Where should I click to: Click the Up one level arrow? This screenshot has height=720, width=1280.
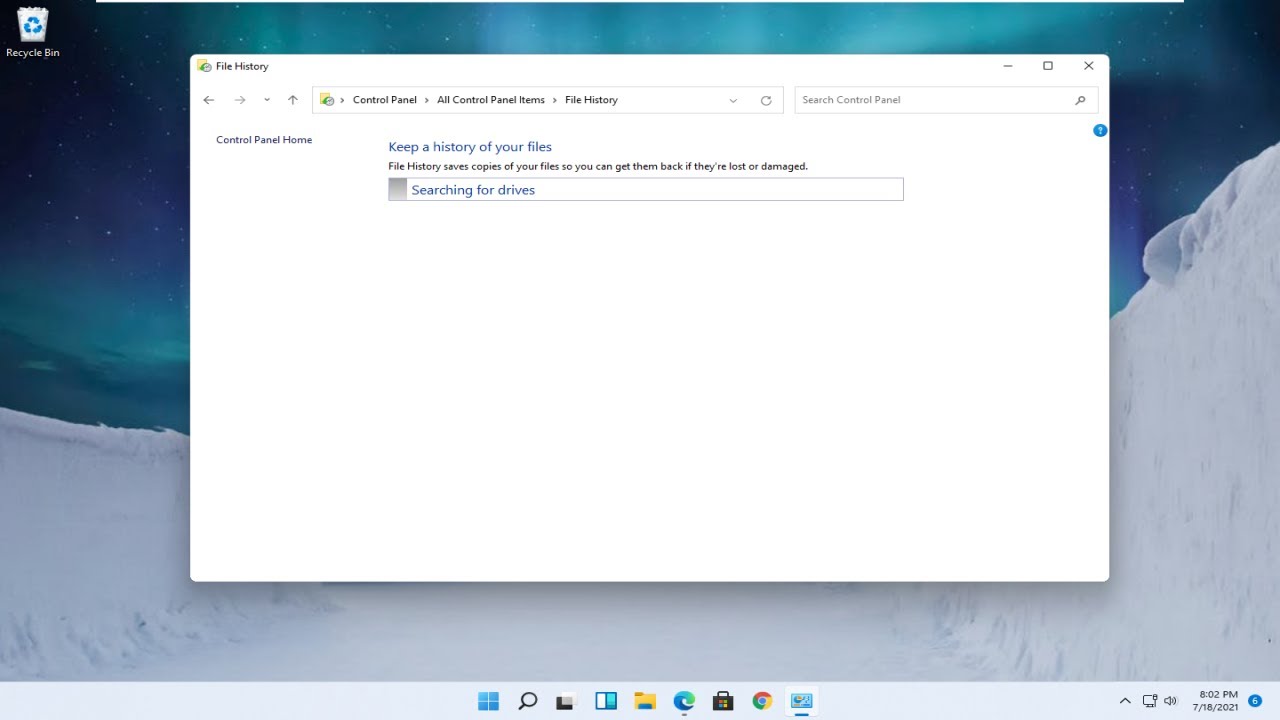click(x=293, y=100)
